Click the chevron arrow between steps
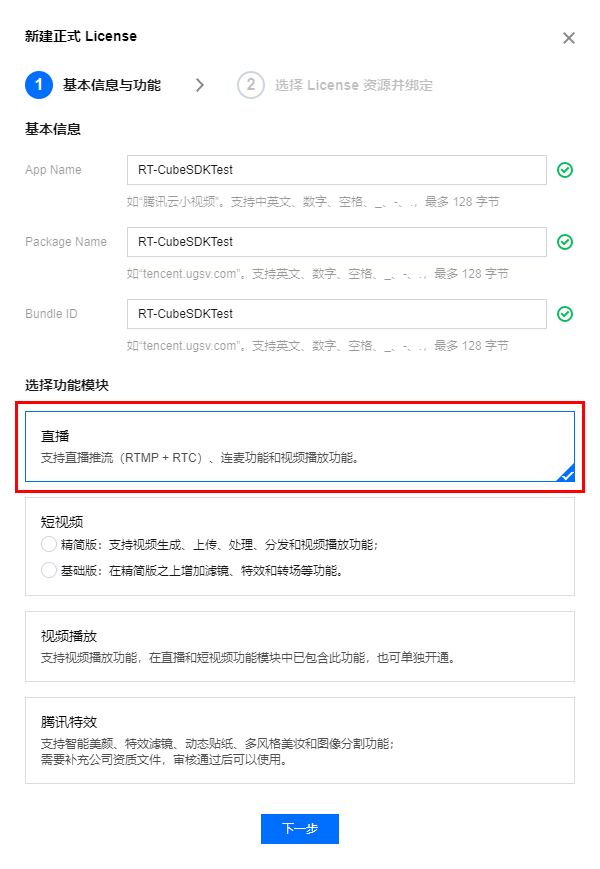The height and width of the screenshot is (869, 600). coord(200,85)
